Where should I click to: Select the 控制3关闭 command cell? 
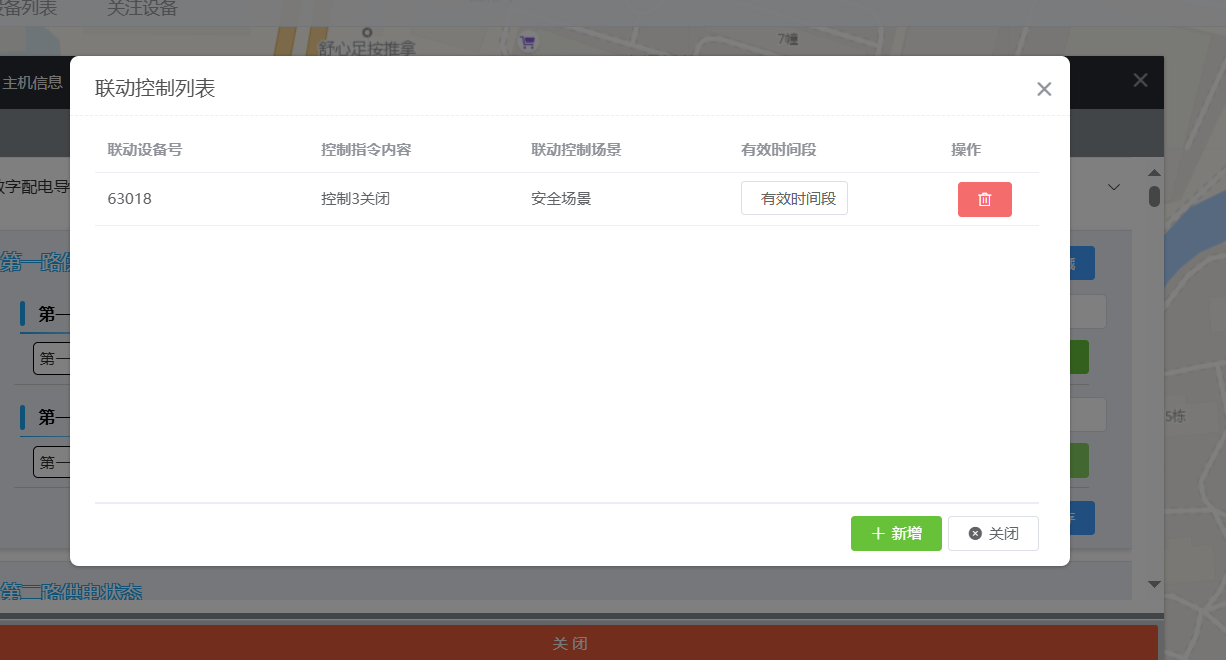(355, 198)
